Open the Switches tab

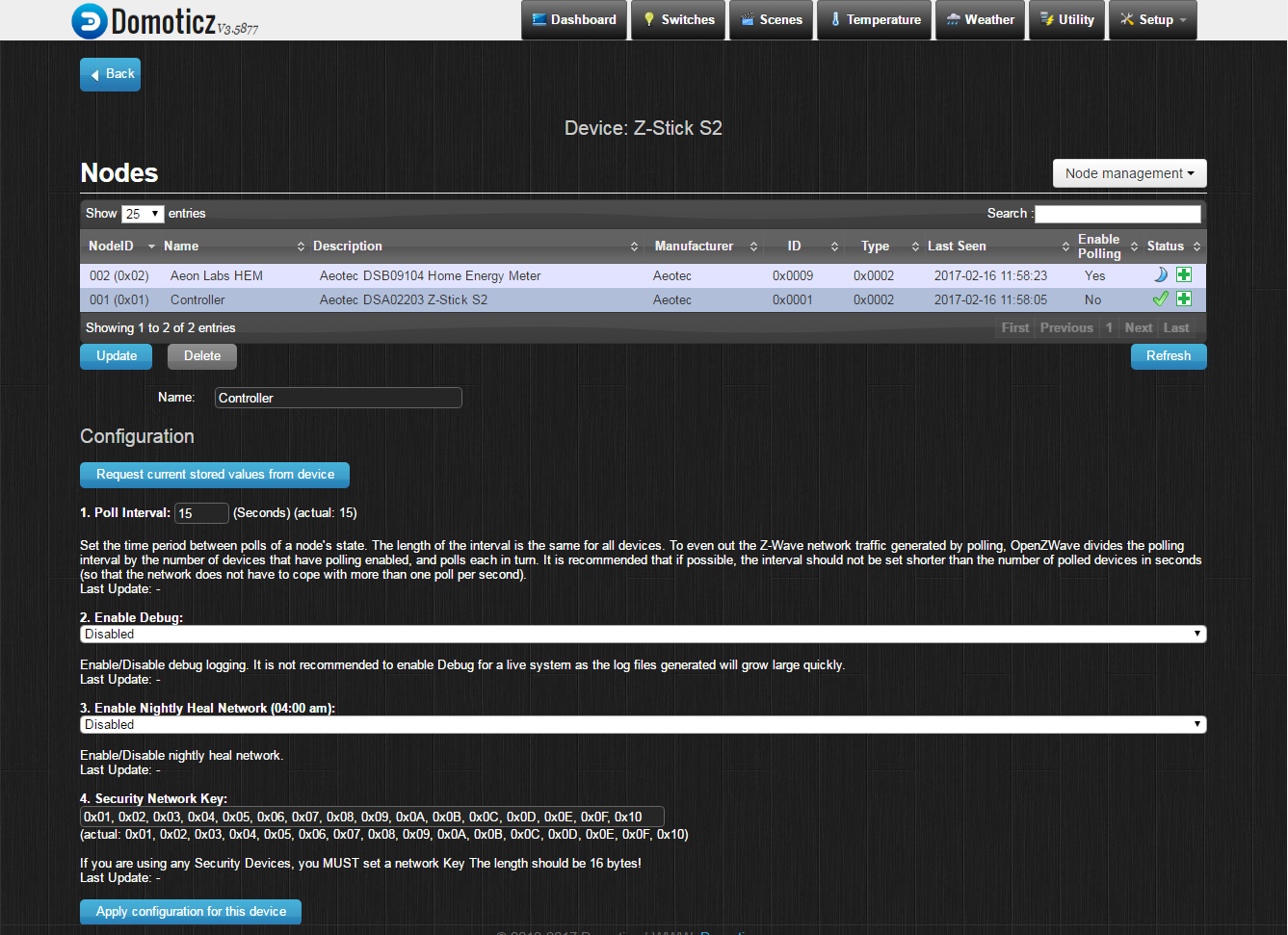678,20
